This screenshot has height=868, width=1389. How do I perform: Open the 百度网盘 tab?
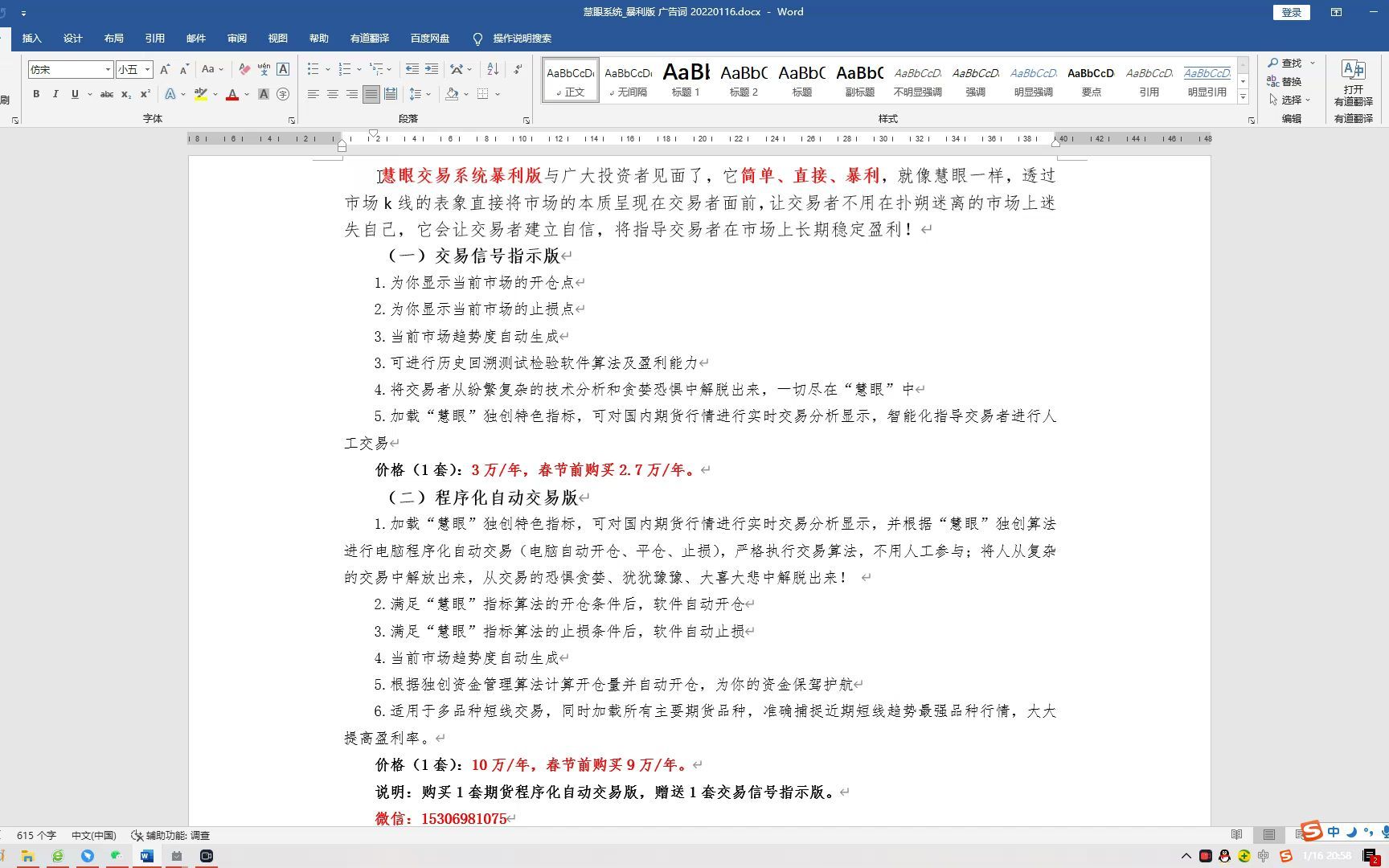[x=430, y=38]
